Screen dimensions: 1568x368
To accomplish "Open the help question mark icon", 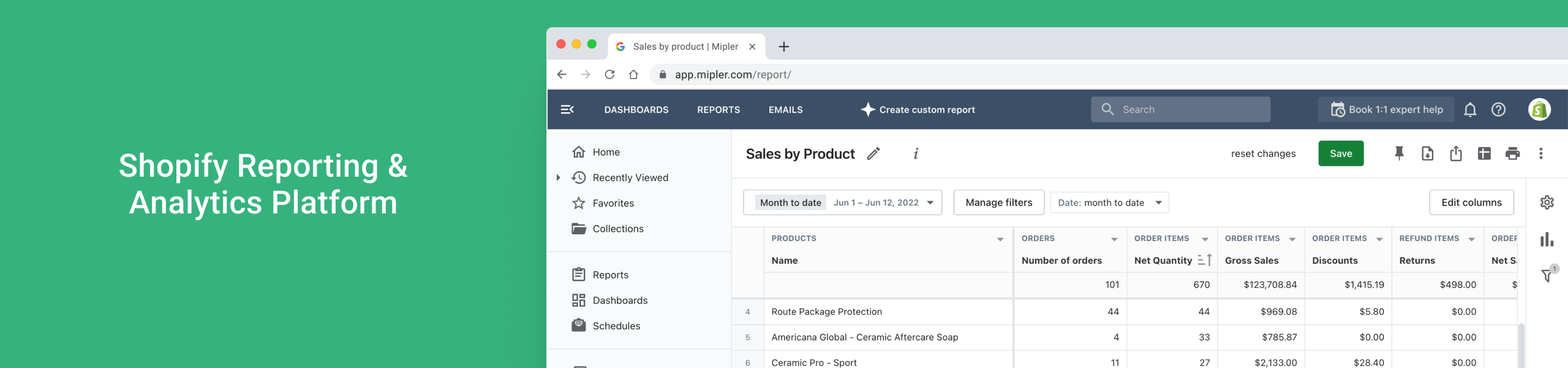I will click(x=1498, y=110).
